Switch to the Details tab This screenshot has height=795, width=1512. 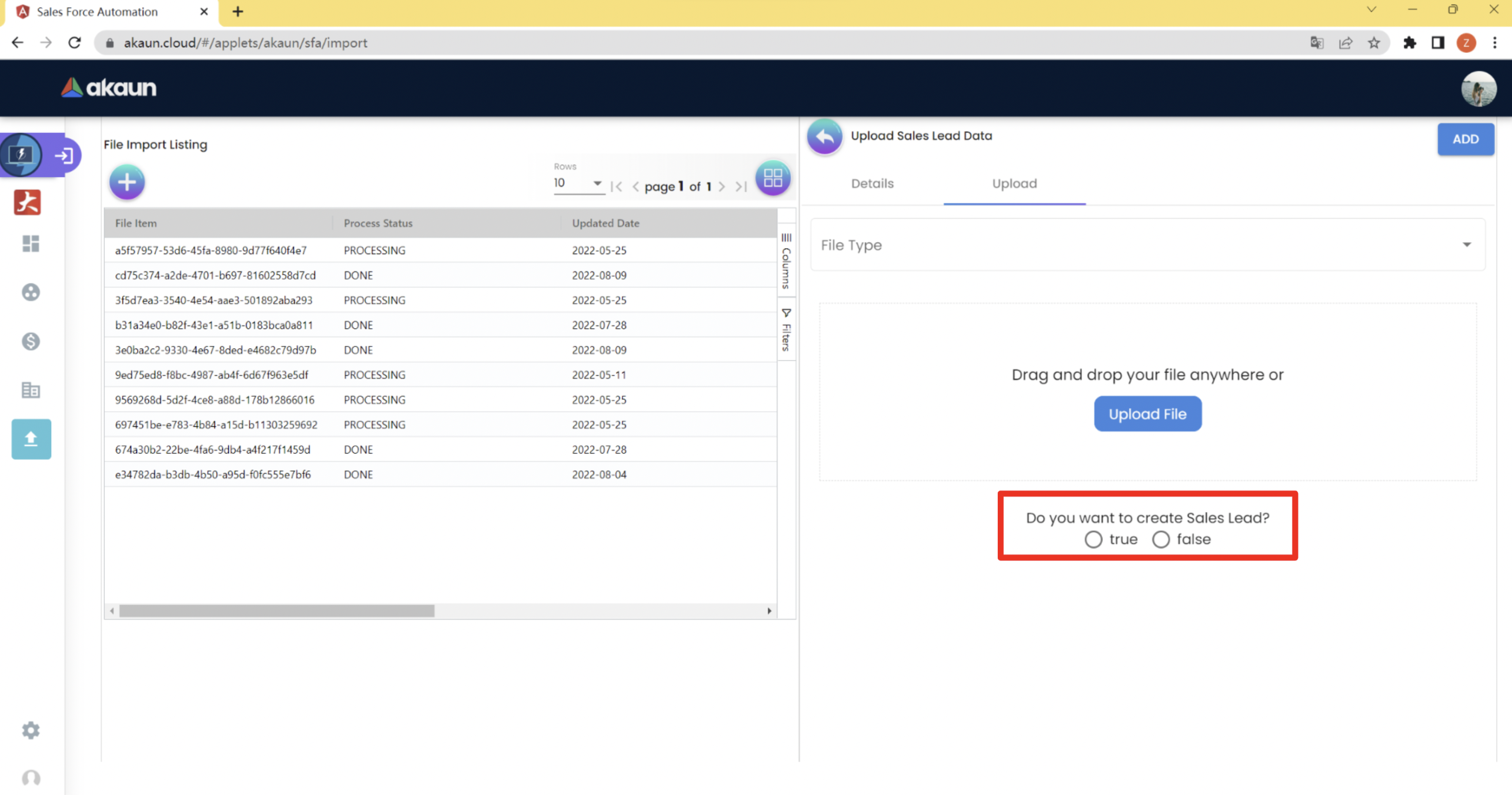872,183
